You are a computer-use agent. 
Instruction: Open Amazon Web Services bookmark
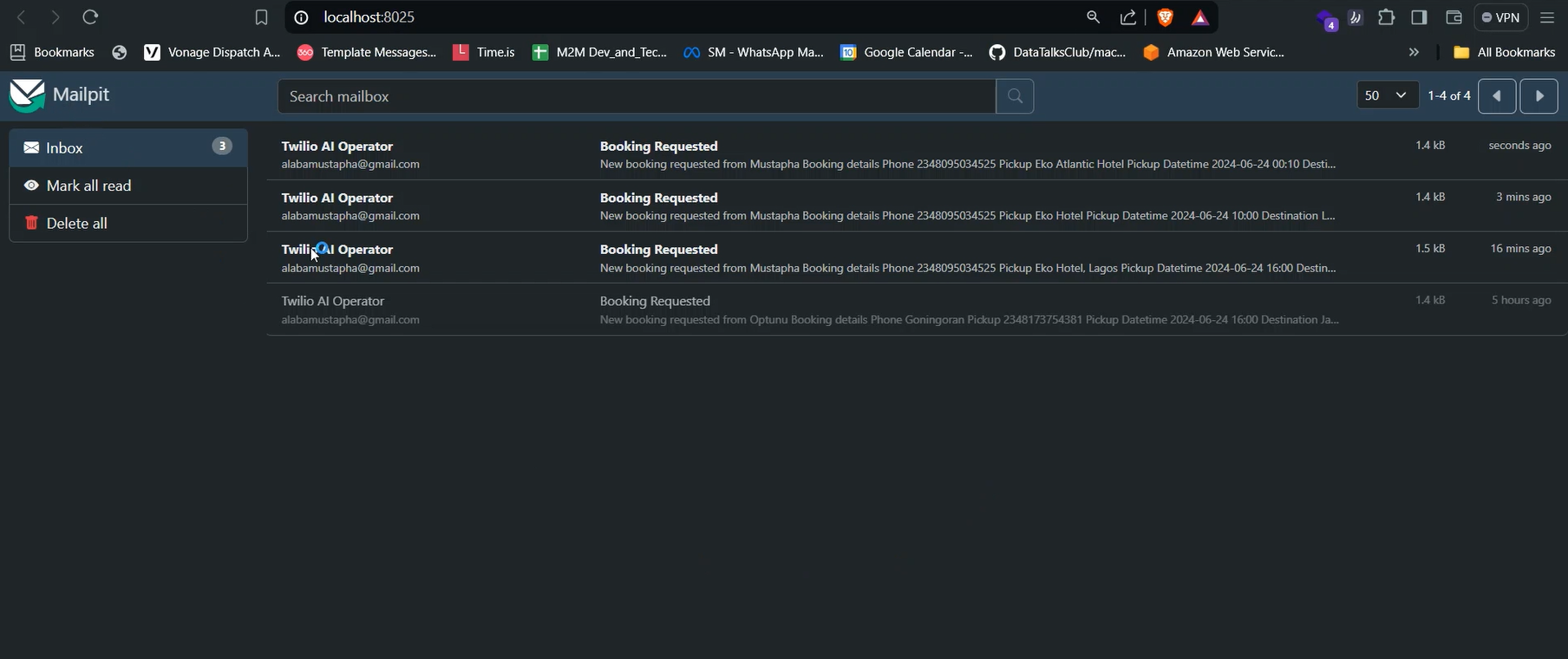pos(1214,53)
